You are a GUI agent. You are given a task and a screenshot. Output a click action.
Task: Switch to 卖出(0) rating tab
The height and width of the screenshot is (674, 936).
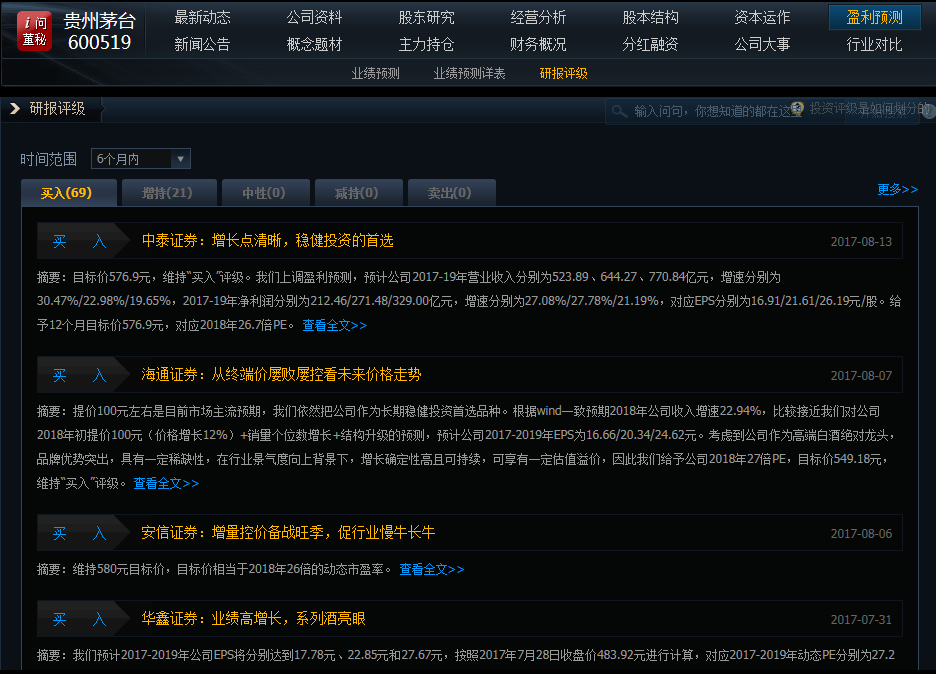pos(452,193)
